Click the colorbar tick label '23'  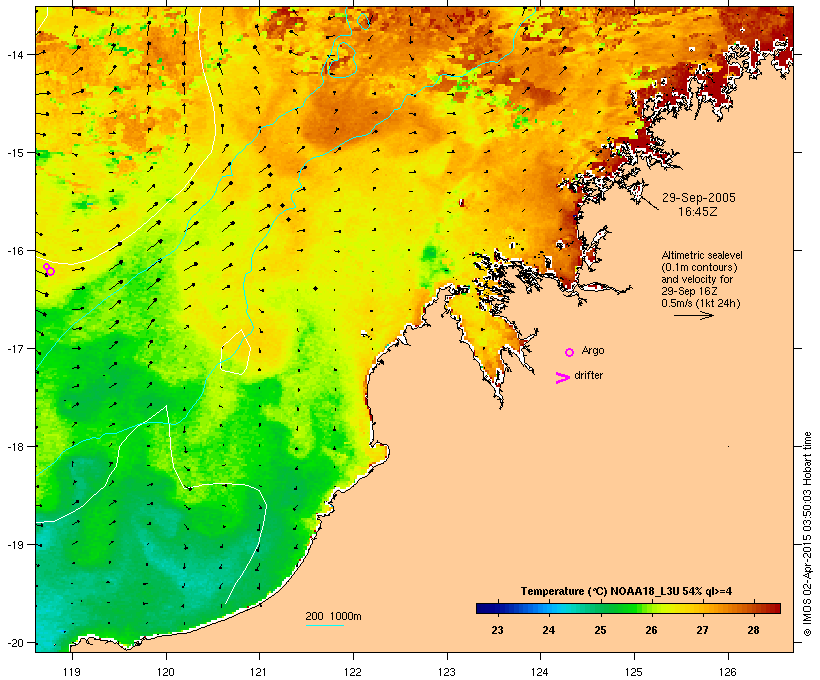(x=497, y=630)
